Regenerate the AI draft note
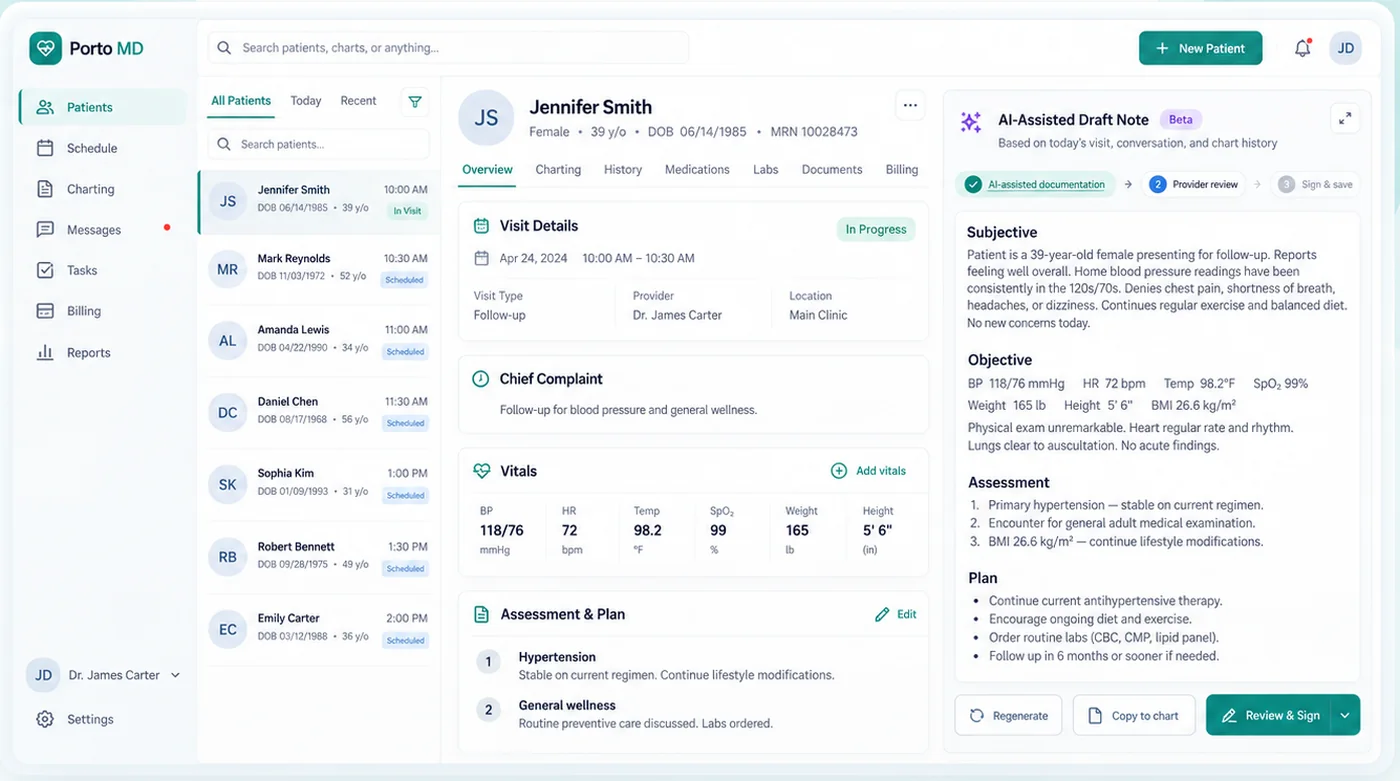 pos(1008,715)
